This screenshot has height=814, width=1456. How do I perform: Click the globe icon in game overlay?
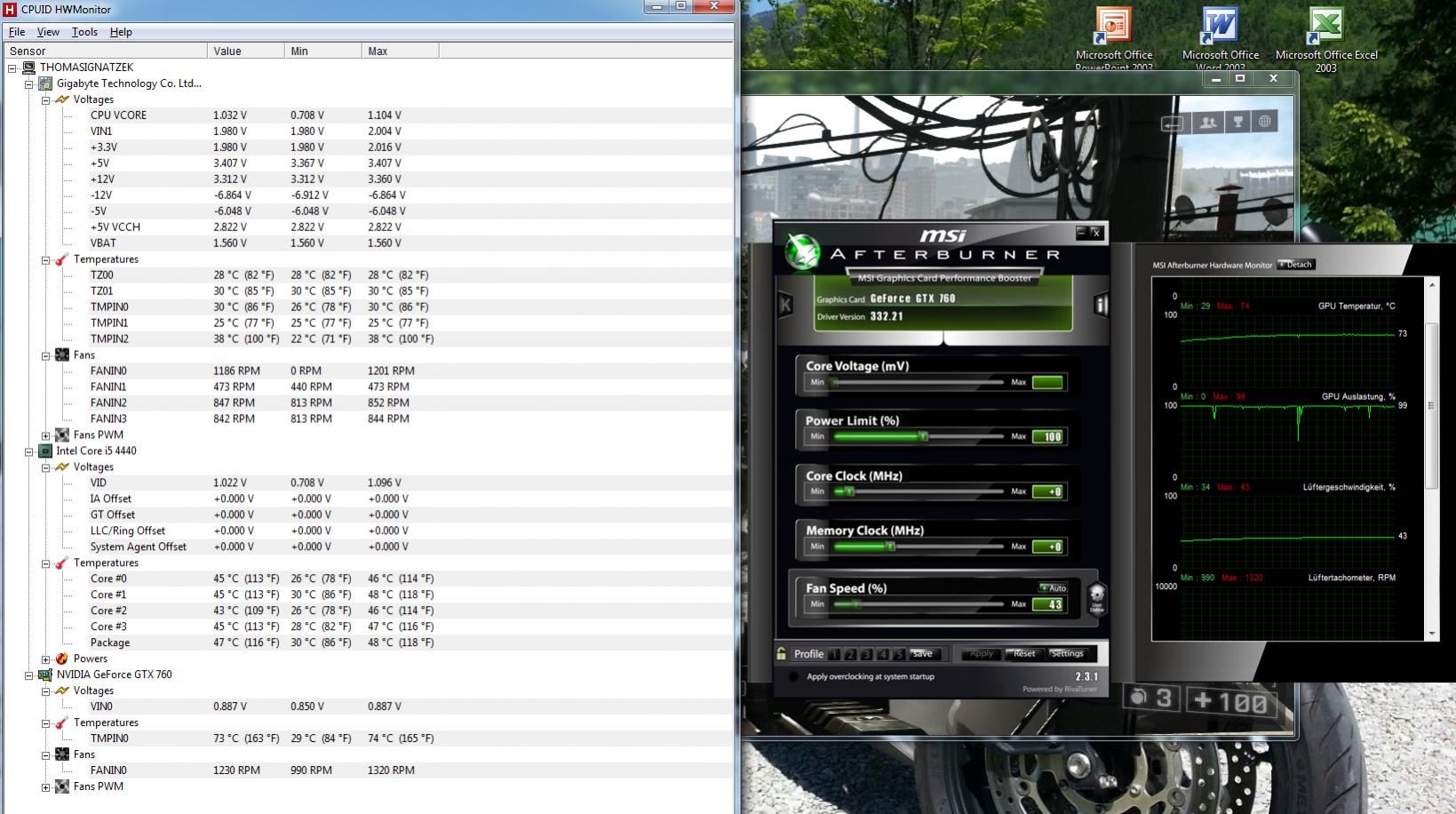click(x=1265, y=123)
